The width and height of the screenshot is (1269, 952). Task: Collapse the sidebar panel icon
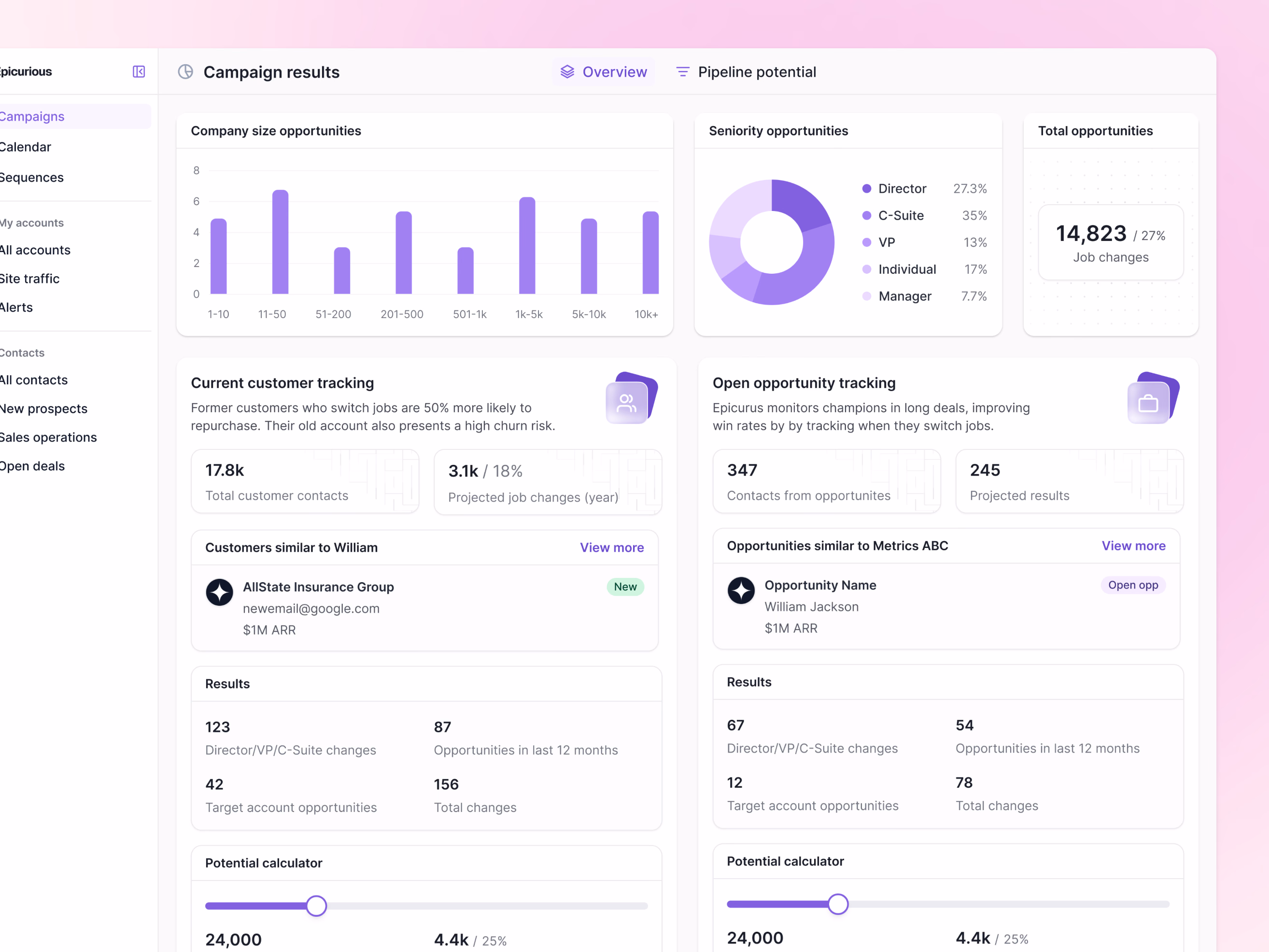pyautogui.click(x=139, y=71)
